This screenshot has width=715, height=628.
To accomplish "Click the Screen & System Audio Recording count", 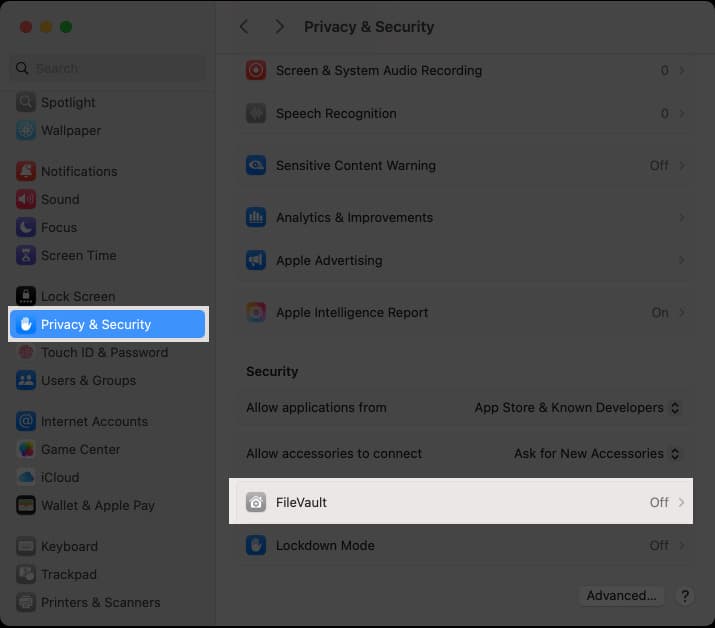I will [664, 70].
